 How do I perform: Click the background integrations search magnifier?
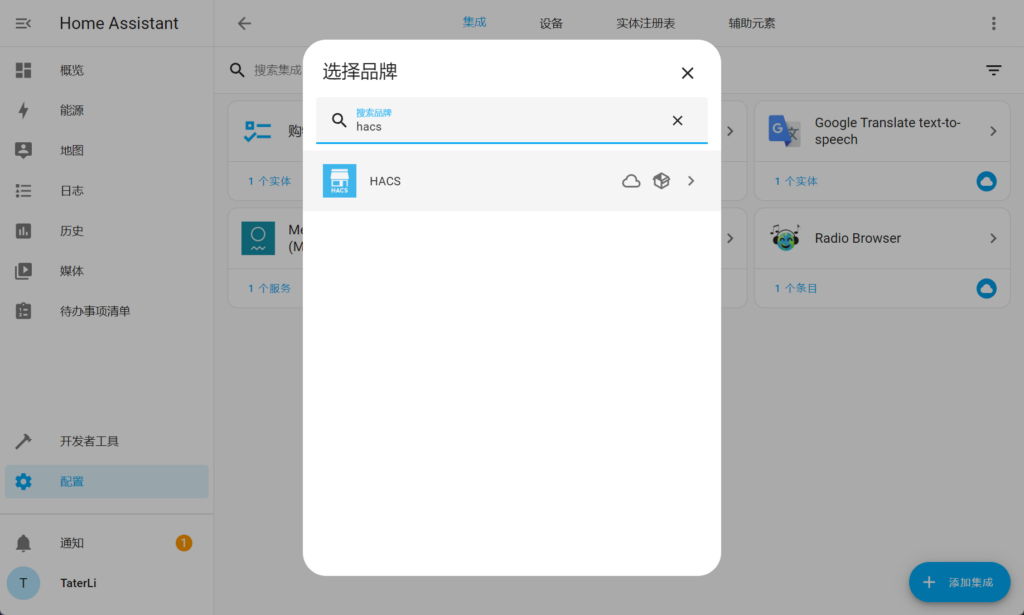pos(237,70)
